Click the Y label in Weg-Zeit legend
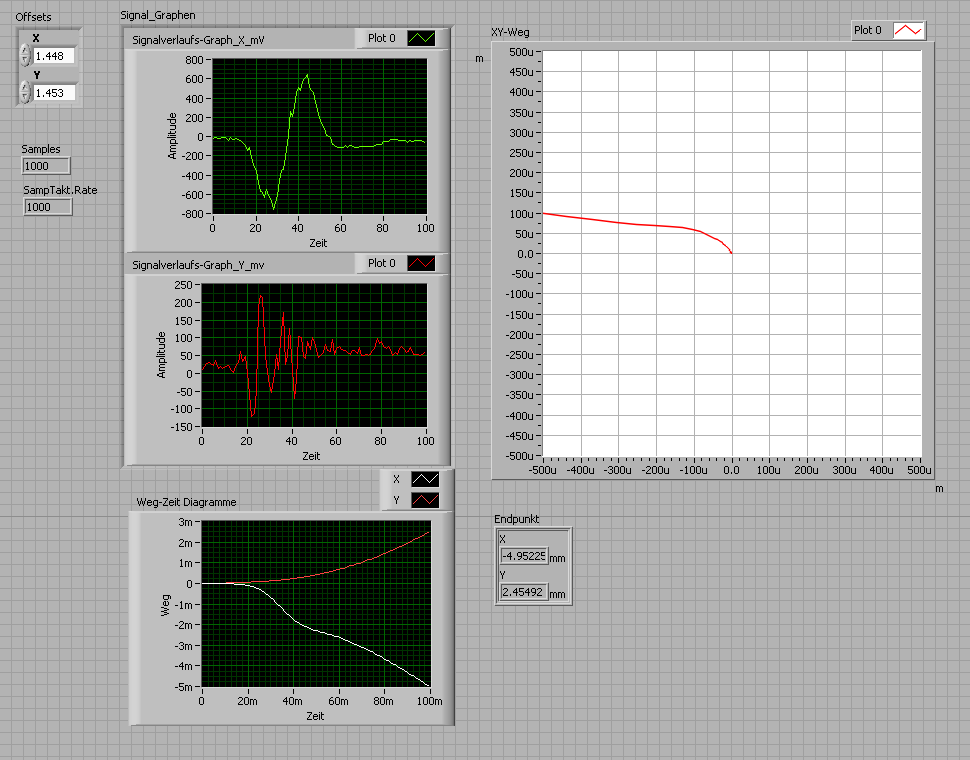The width and height of the screenshot is (970, 760). click(397, 500)
